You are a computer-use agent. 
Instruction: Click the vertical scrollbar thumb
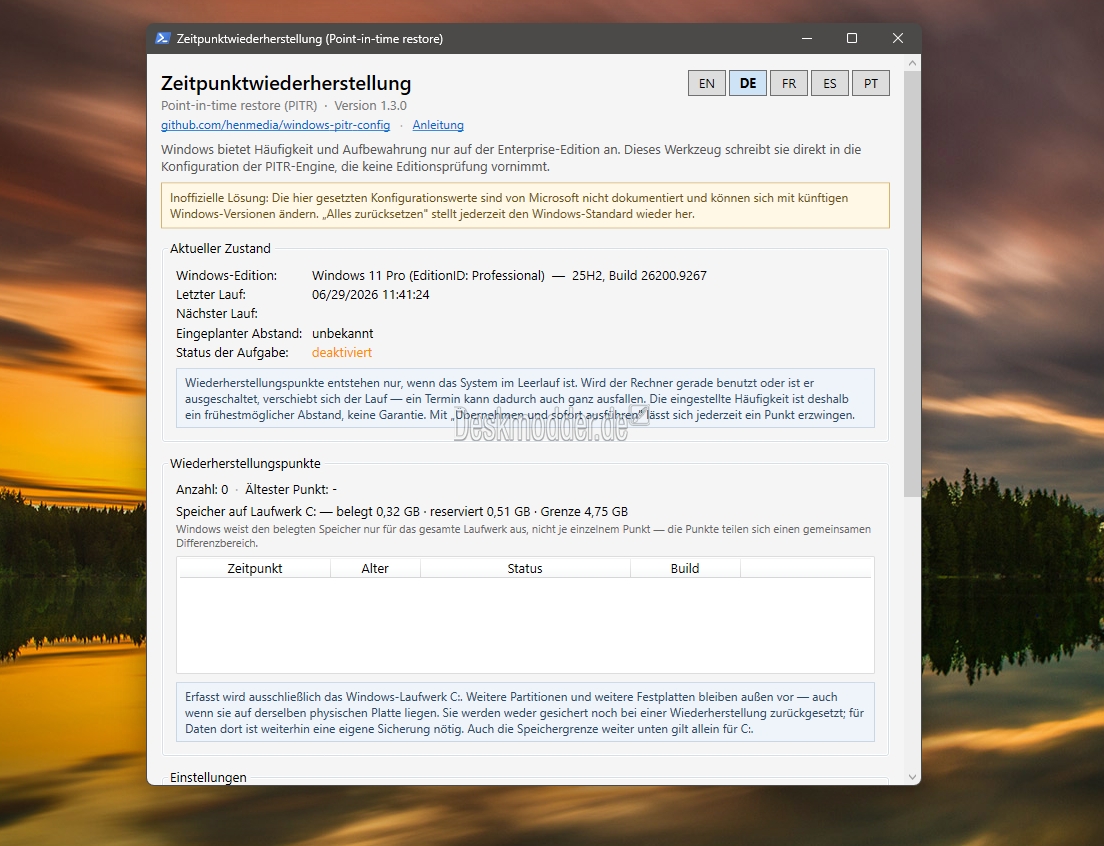pos(912,284)
